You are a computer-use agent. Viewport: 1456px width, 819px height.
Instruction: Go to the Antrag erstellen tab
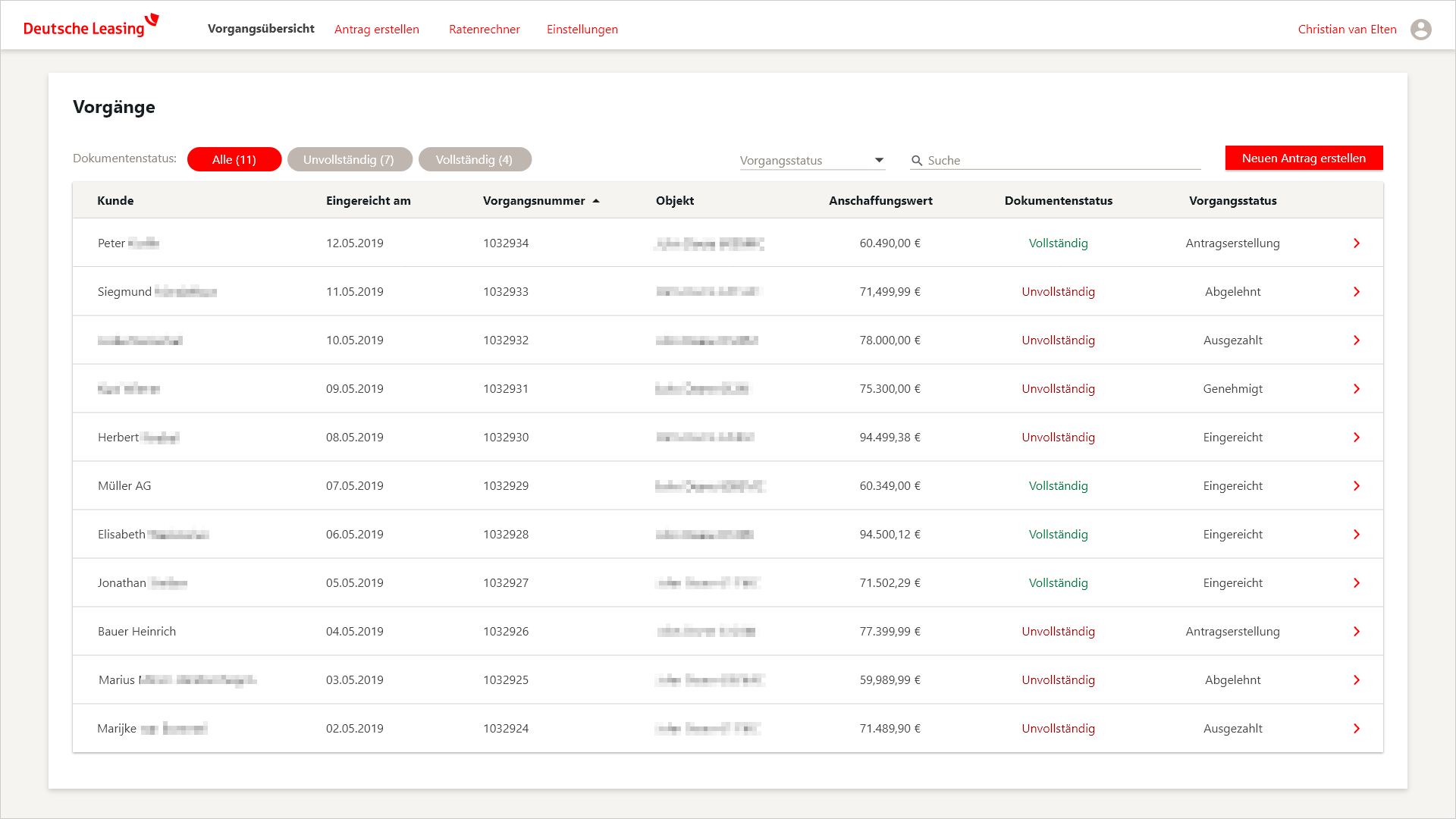376,30
